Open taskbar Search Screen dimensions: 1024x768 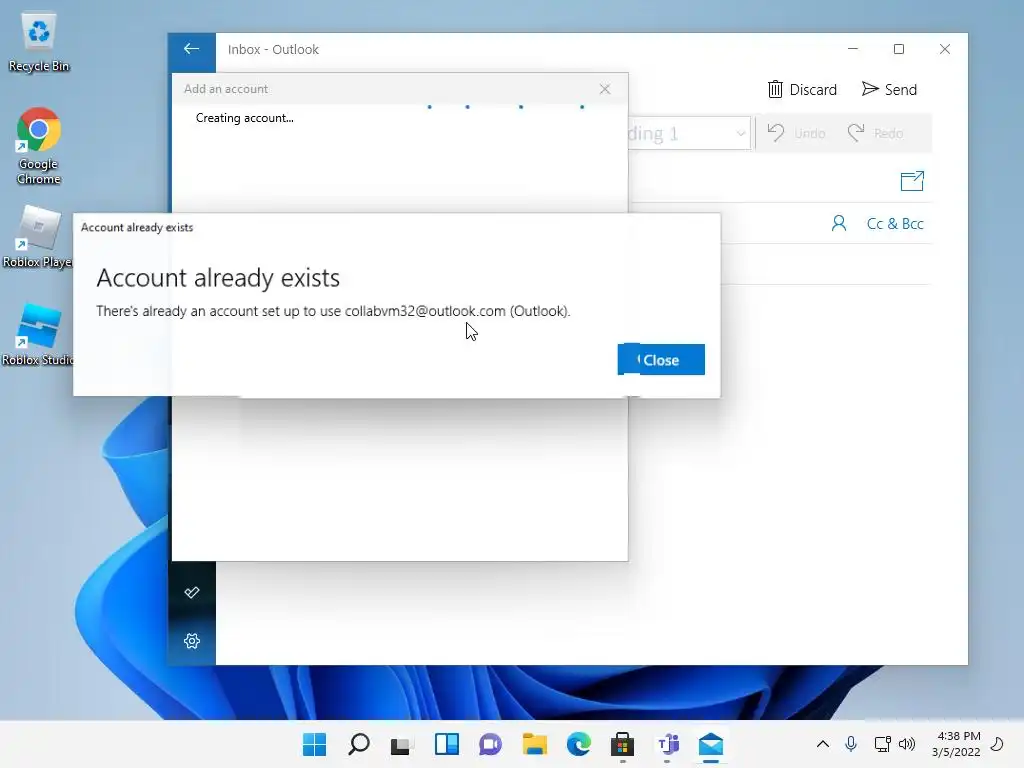[x=359, y=744]
